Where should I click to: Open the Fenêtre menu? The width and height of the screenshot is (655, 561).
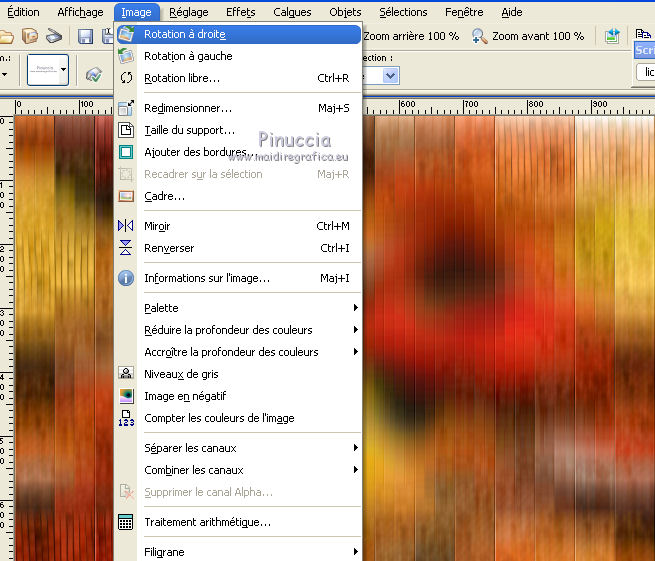[x=464, y=12]
